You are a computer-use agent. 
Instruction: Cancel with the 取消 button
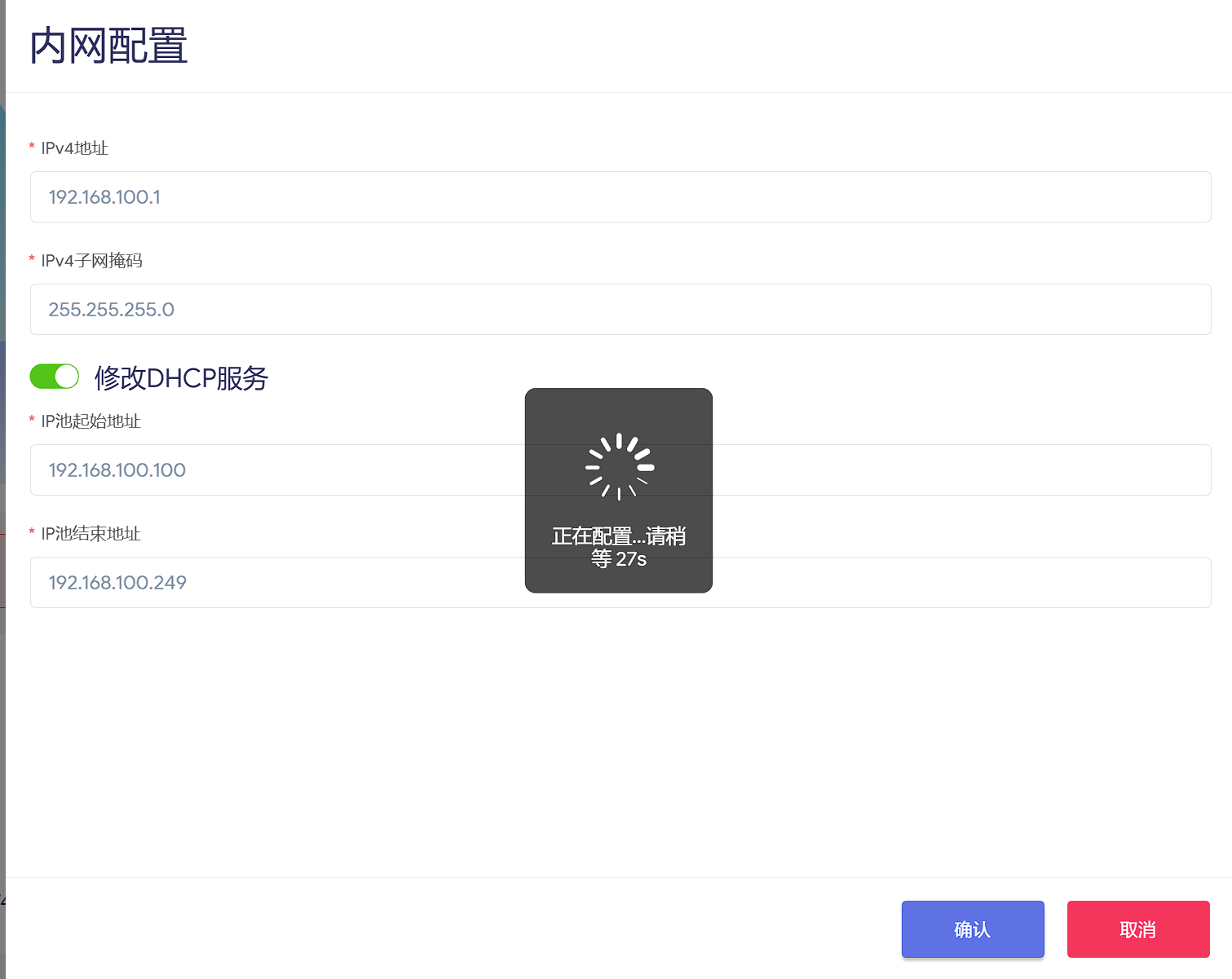pyautogui.click(x=1138, y=929)
